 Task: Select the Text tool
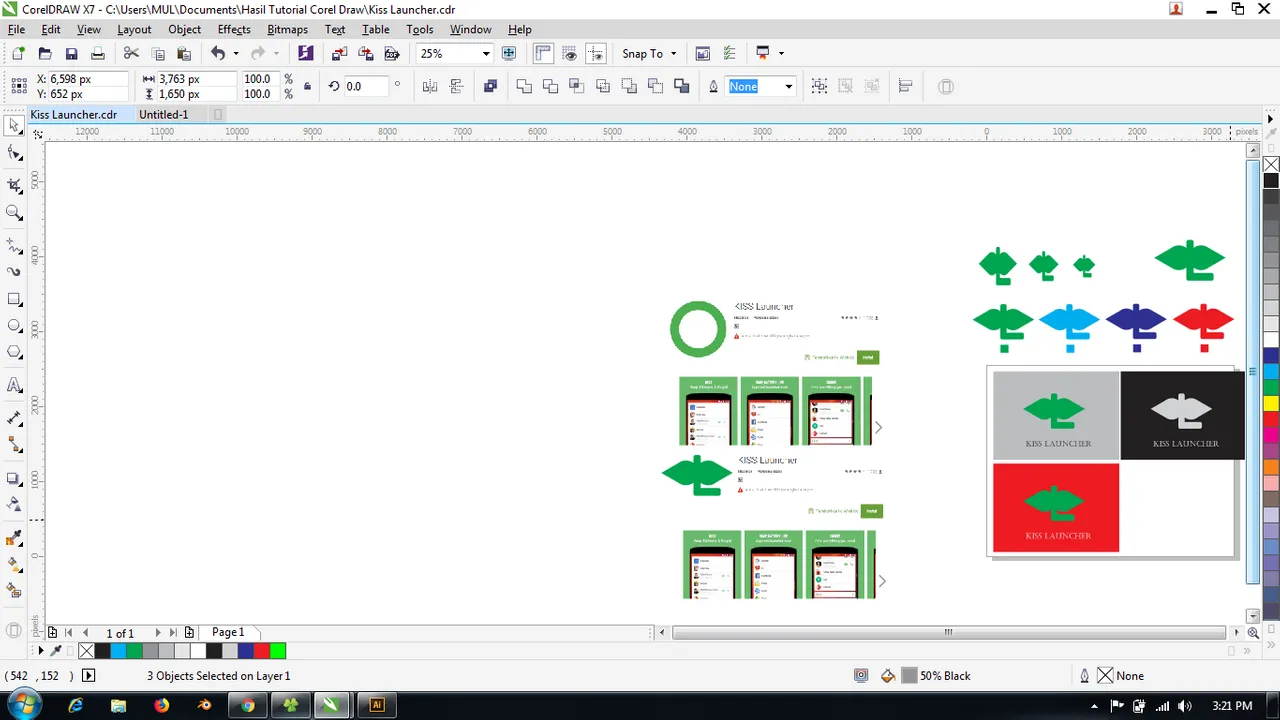click(14, 385)
